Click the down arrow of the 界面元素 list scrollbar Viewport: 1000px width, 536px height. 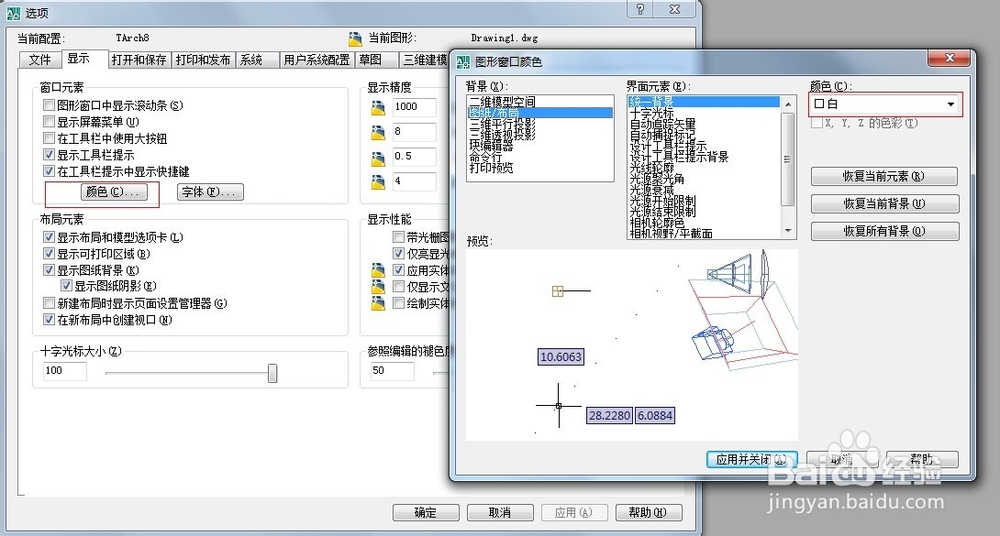[x=788, y=231]
